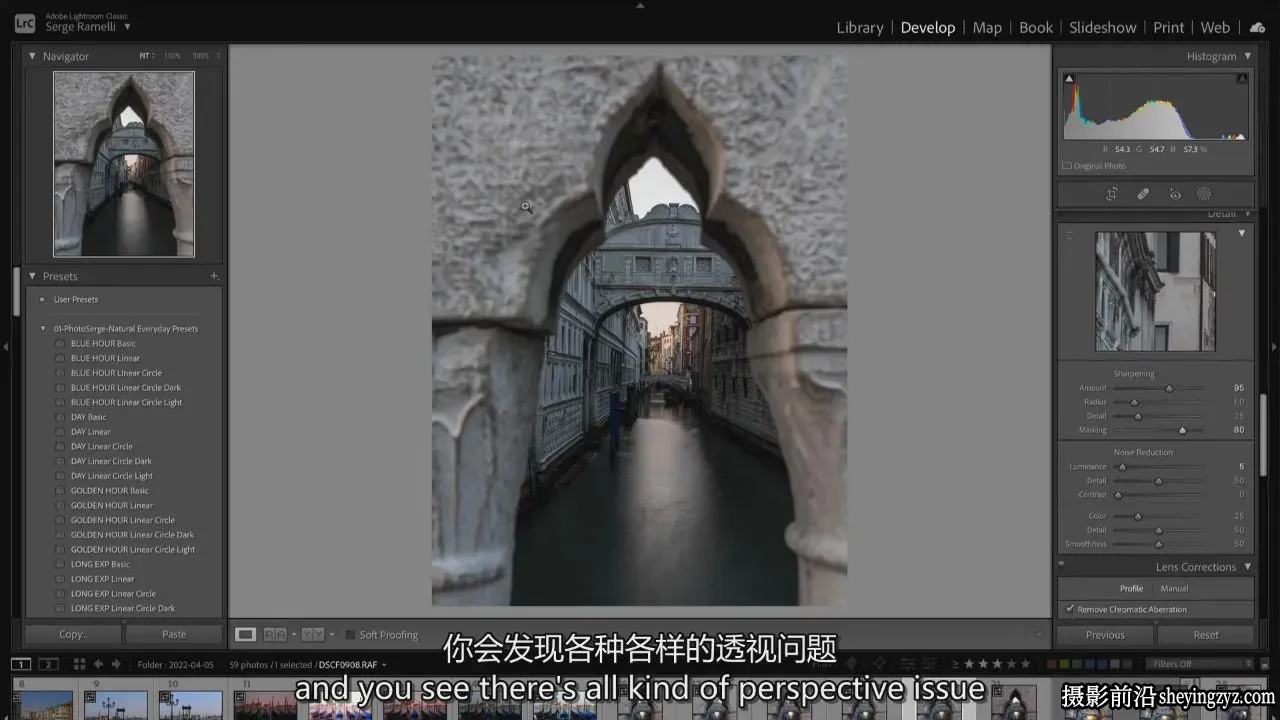This screenshot has height=720, width=1280.
Task: Select the Healing brush tool
Action: pyautogui.click(x=1143, y=194)
